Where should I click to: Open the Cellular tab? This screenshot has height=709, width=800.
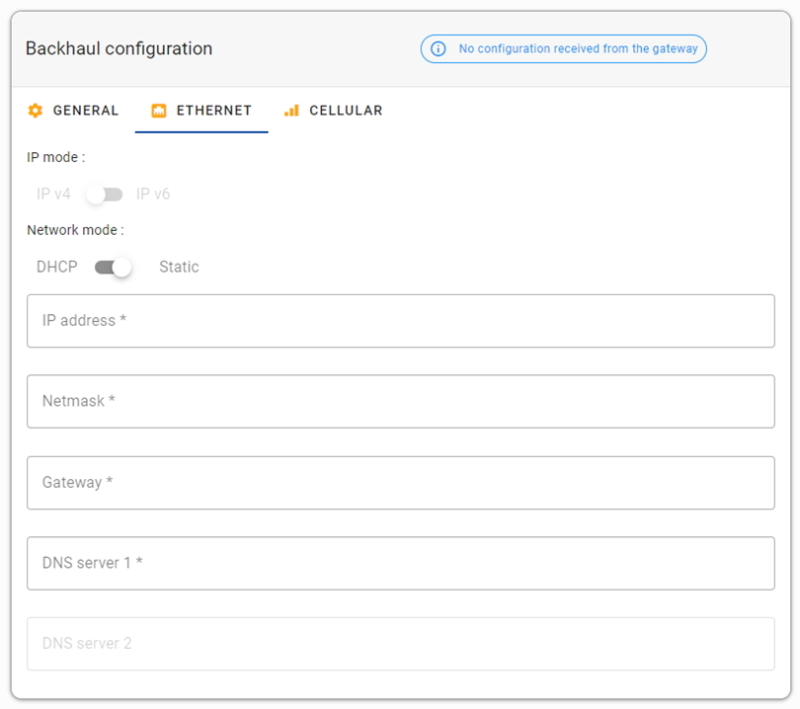tap(345, 111)
